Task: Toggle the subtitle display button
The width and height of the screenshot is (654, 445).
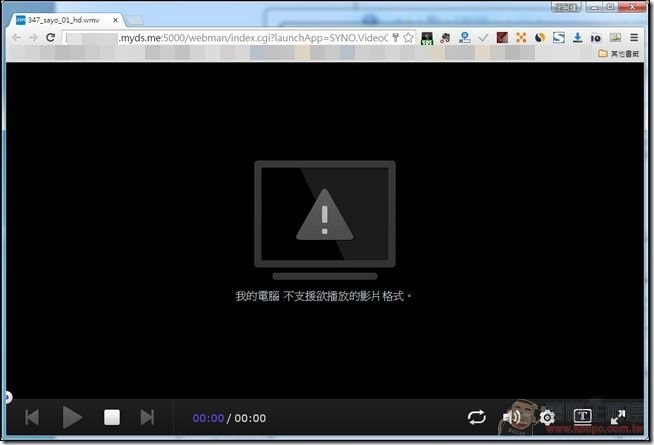Action: 582,417
